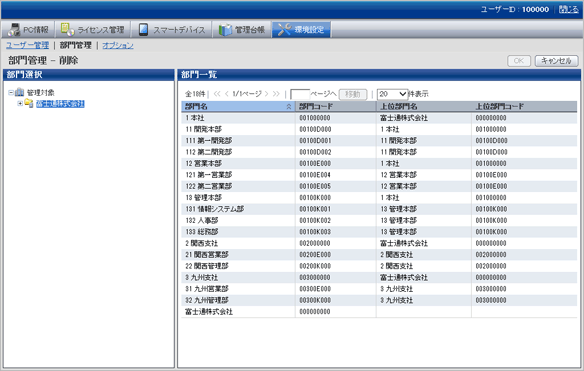Click the 閉じる link at top right
Screen dimensions: 584x371
569,9
